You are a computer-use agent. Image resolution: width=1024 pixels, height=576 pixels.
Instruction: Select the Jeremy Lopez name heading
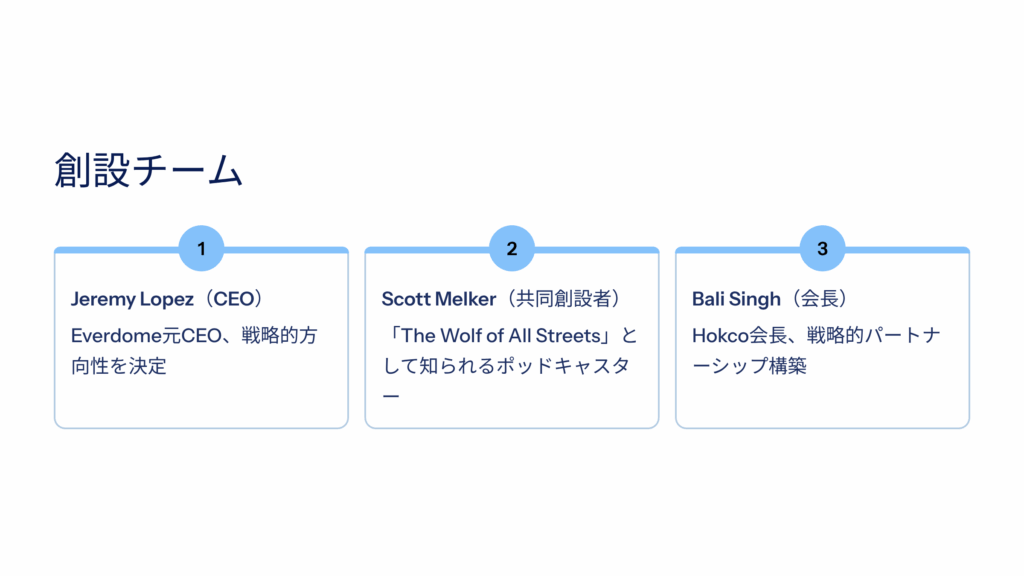(x=132, y=299)
